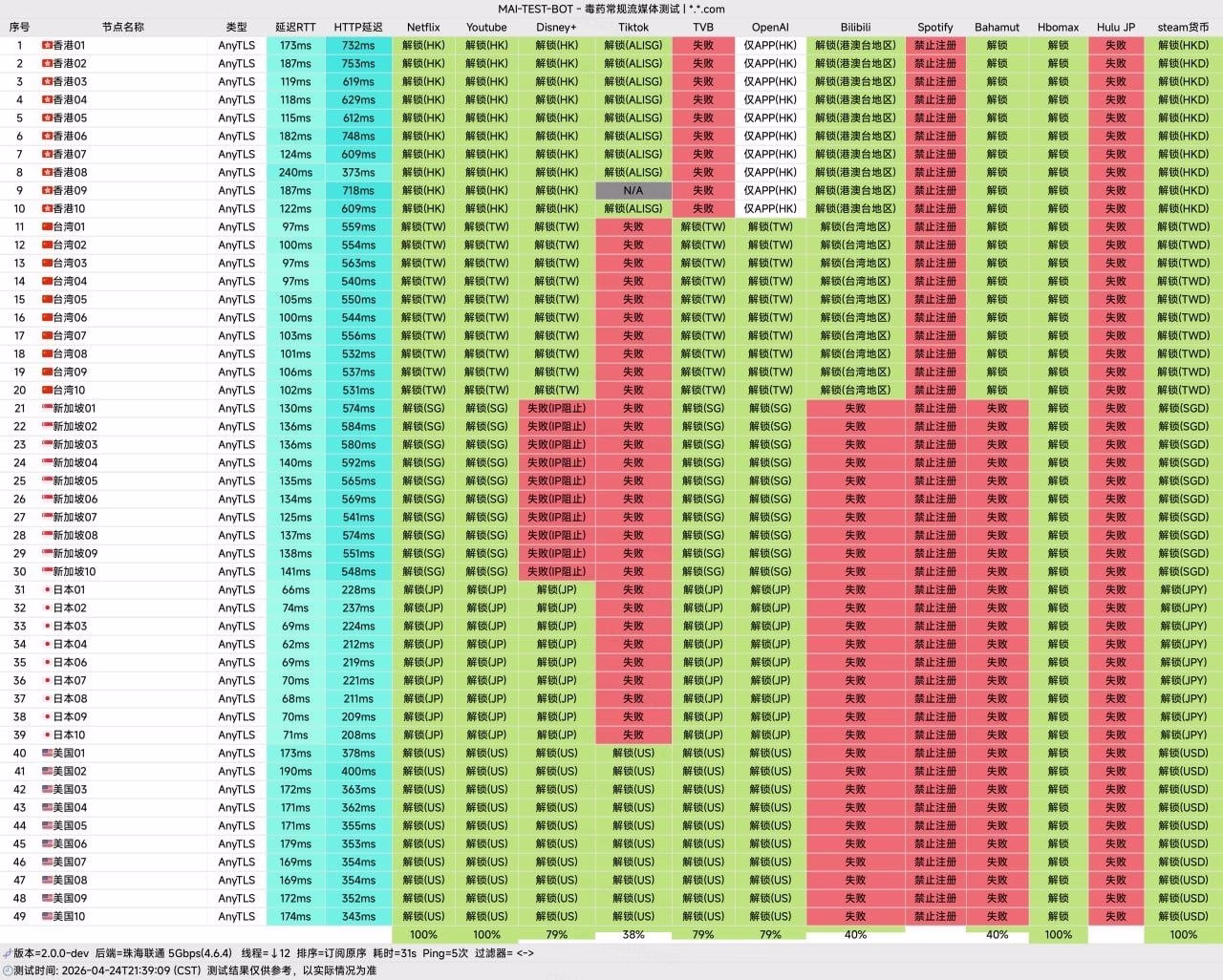Viewport: 1223px width, 980px height.
Task: Click the HTTP延迟 column header
Action: tap(358, 27)
